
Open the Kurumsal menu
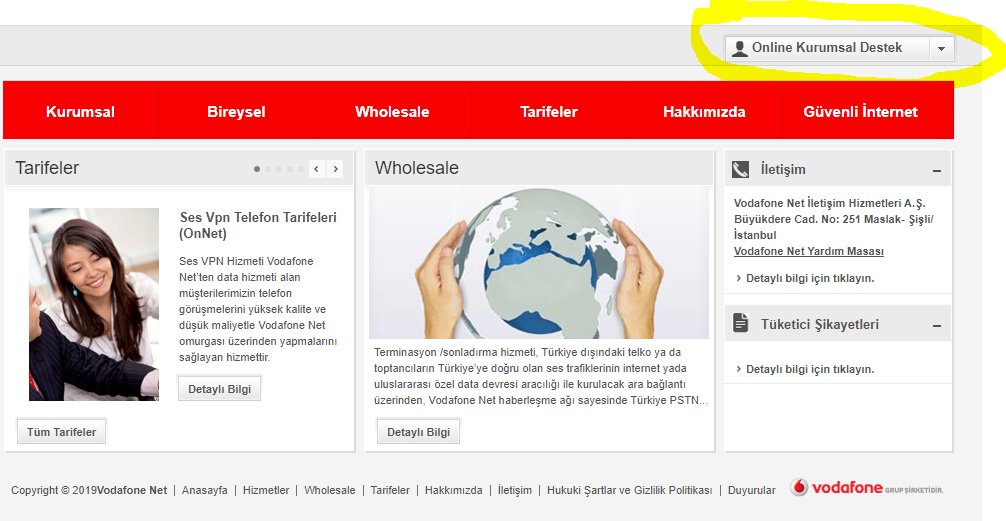coord(80,111)
